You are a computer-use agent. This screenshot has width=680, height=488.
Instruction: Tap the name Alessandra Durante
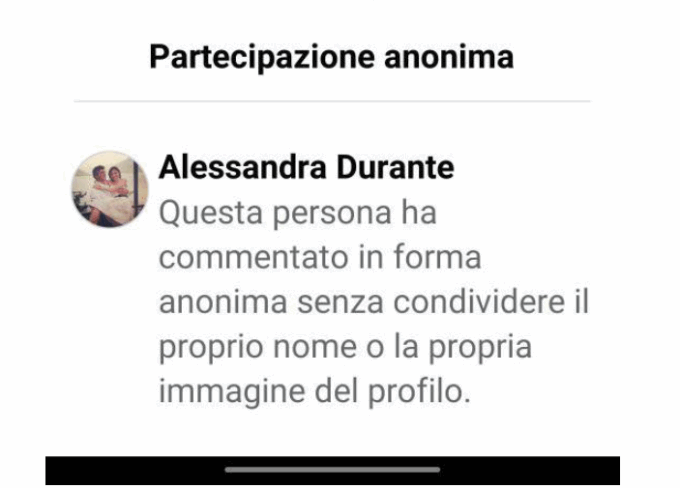(307, 167)
